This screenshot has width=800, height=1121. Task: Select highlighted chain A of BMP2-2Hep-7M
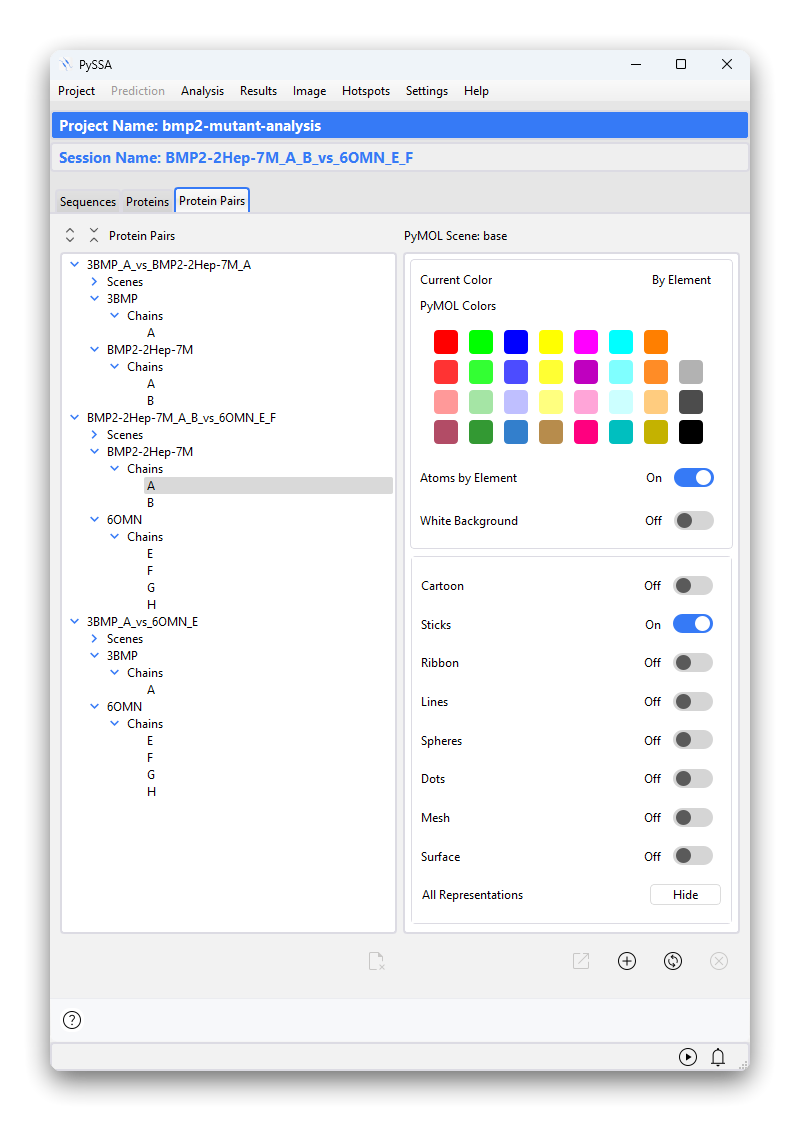(x=269, y=485)
